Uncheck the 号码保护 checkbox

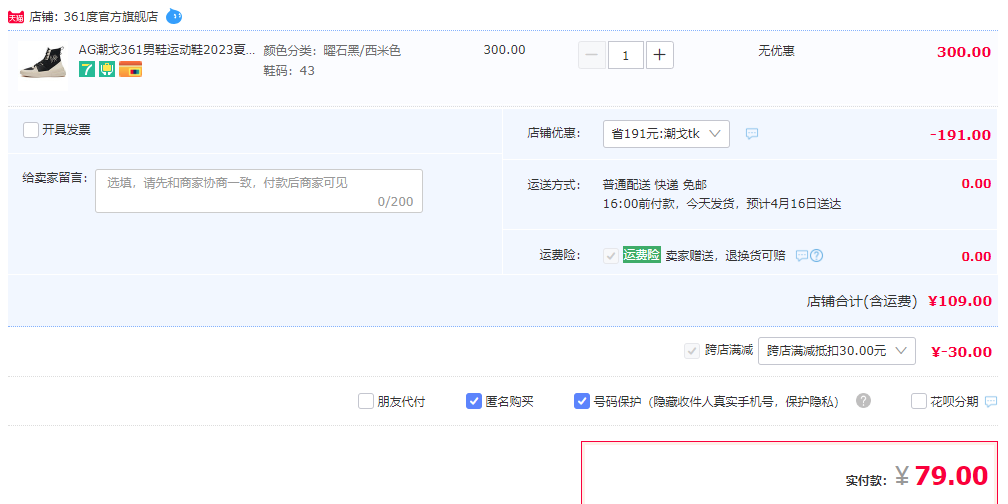point(582,402)
